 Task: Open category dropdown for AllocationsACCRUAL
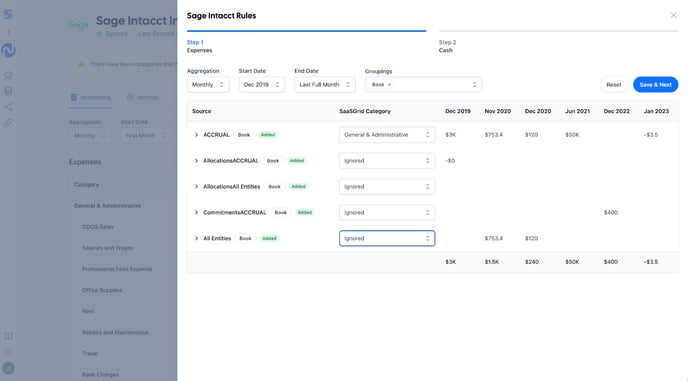387,161
